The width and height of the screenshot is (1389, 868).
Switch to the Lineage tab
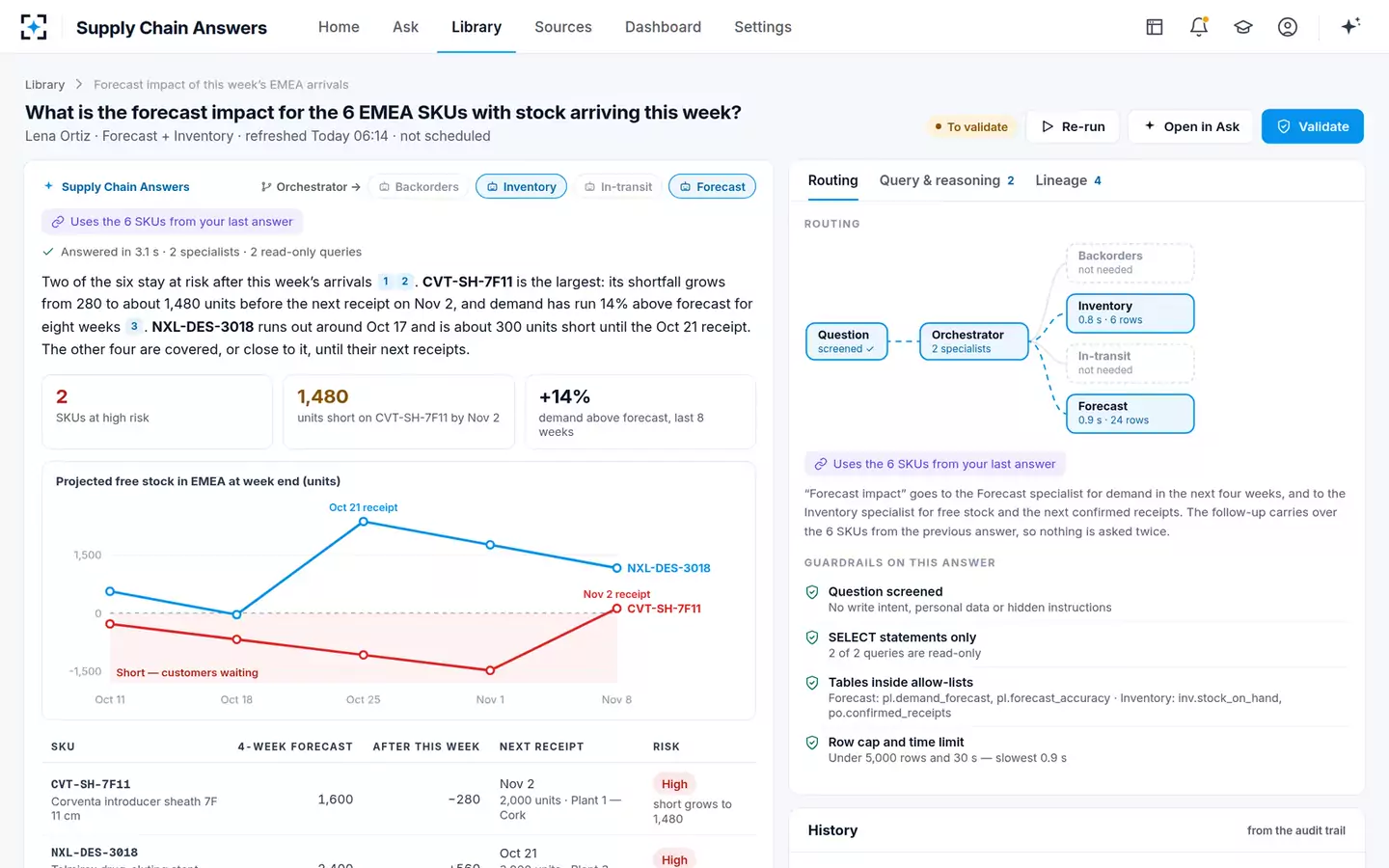tap(1068, 180)
